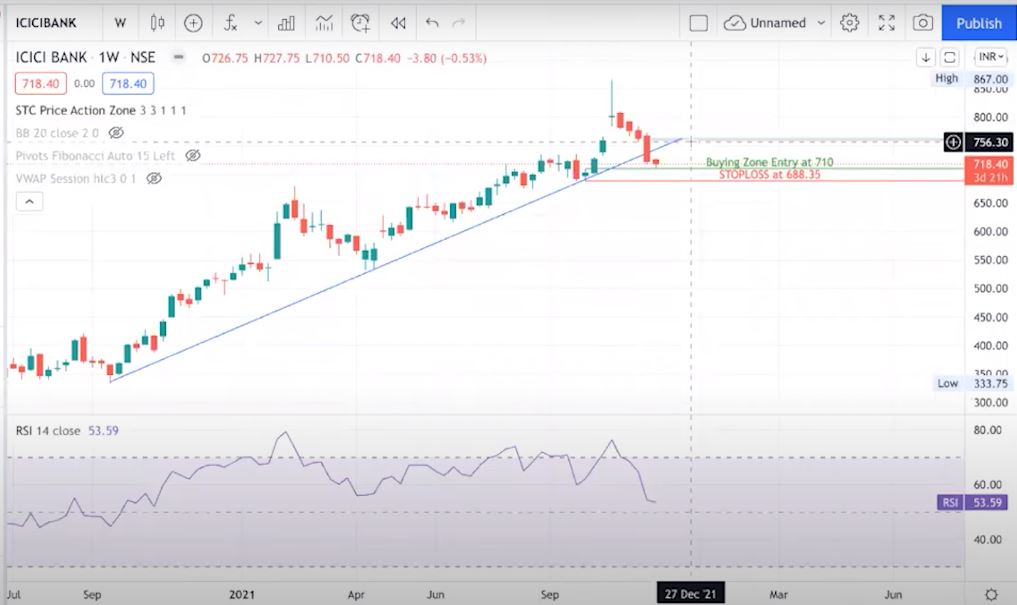Image resolution: width=1017 pixels, height=605 pixels.
Task: Click the Undo arrow
Action: point(432,23)
